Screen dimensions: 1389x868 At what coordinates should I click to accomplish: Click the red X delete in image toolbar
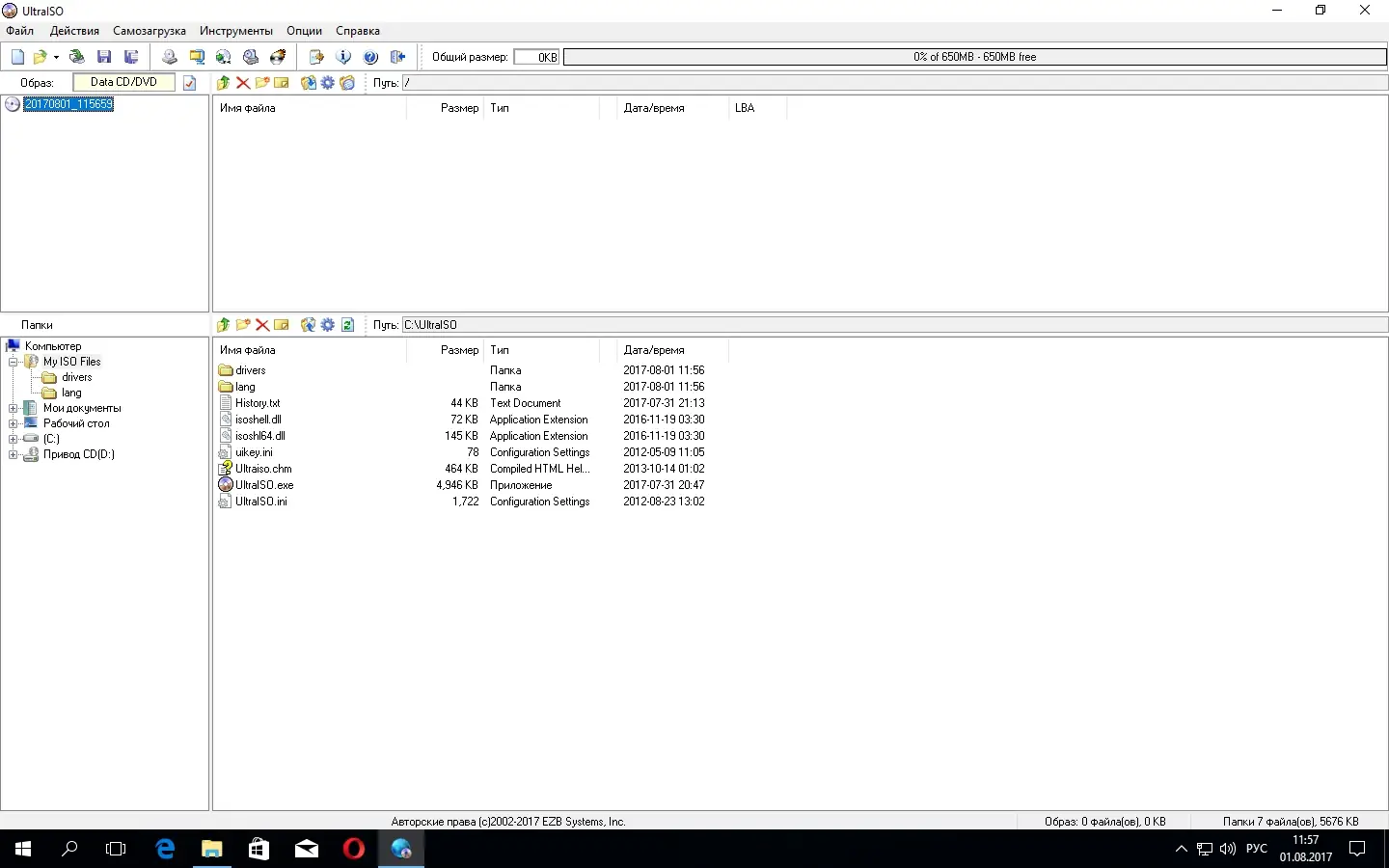coord(243,83)
